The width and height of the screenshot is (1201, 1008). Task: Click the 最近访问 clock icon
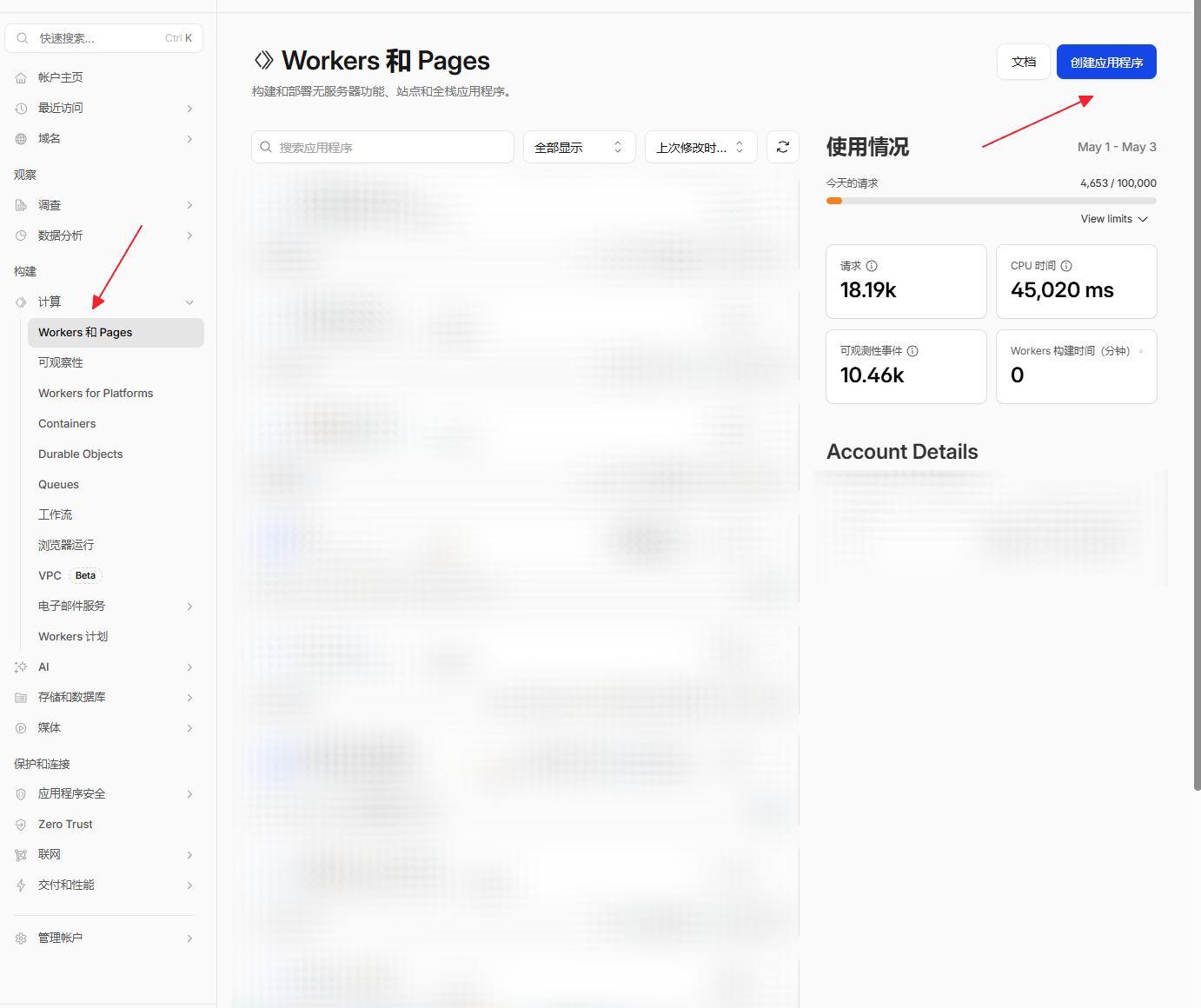21,109
